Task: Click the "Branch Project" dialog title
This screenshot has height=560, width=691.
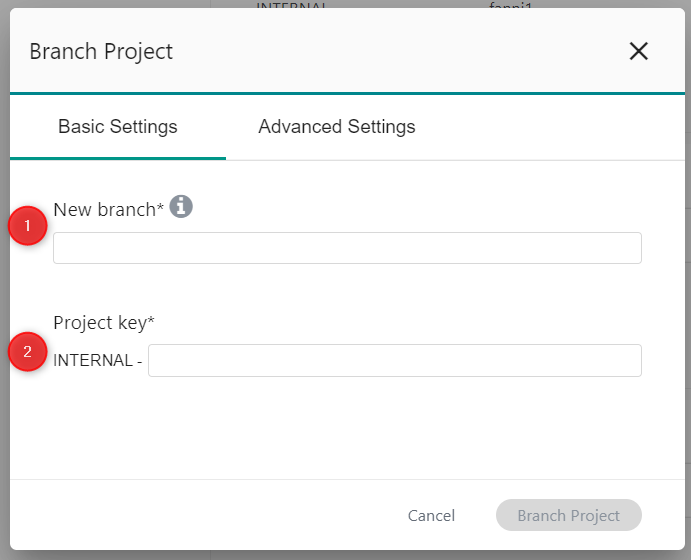Action: coord(101,52)
